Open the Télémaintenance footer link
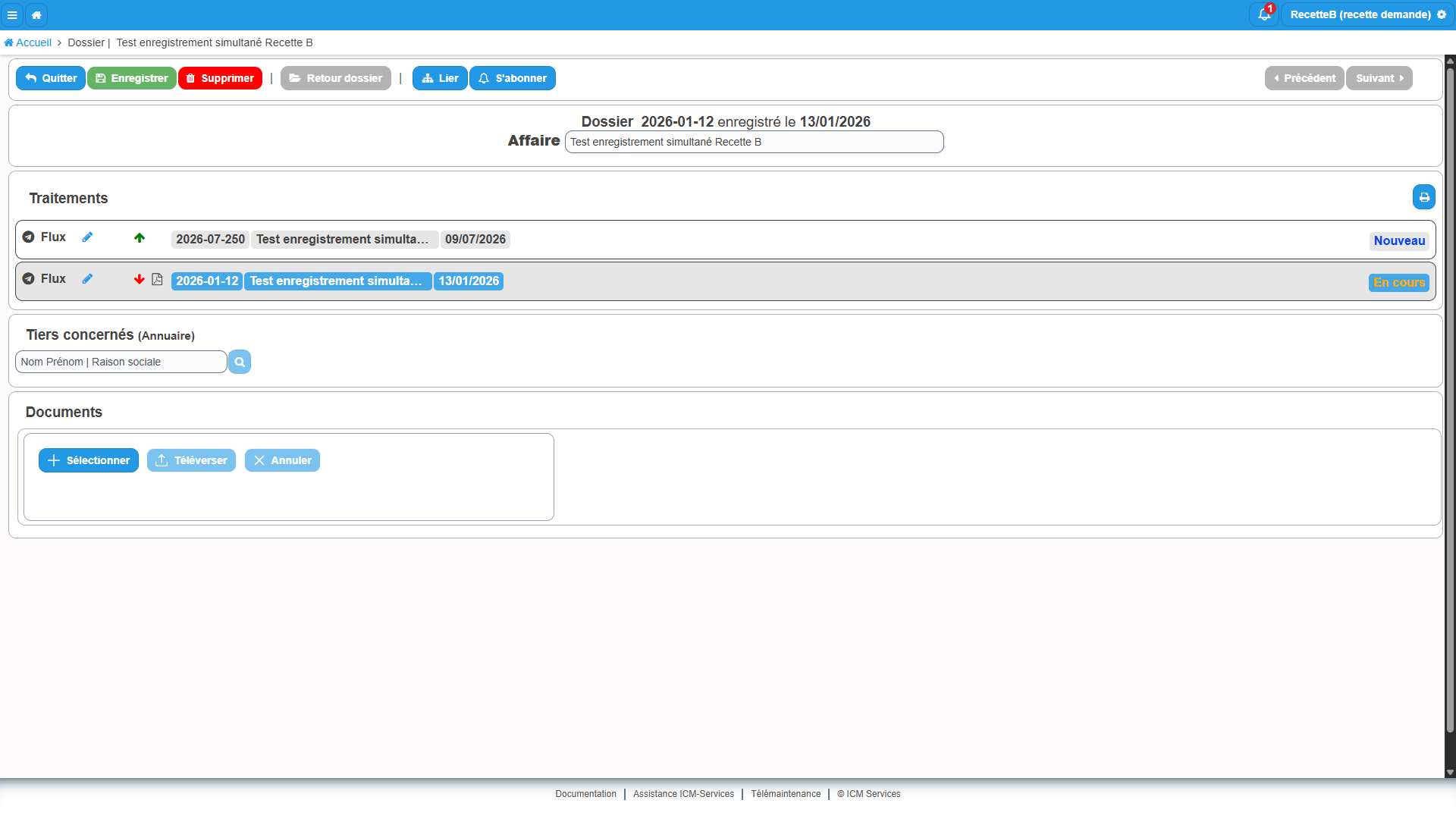The image size is (1456, 819). tap(786, 794)
